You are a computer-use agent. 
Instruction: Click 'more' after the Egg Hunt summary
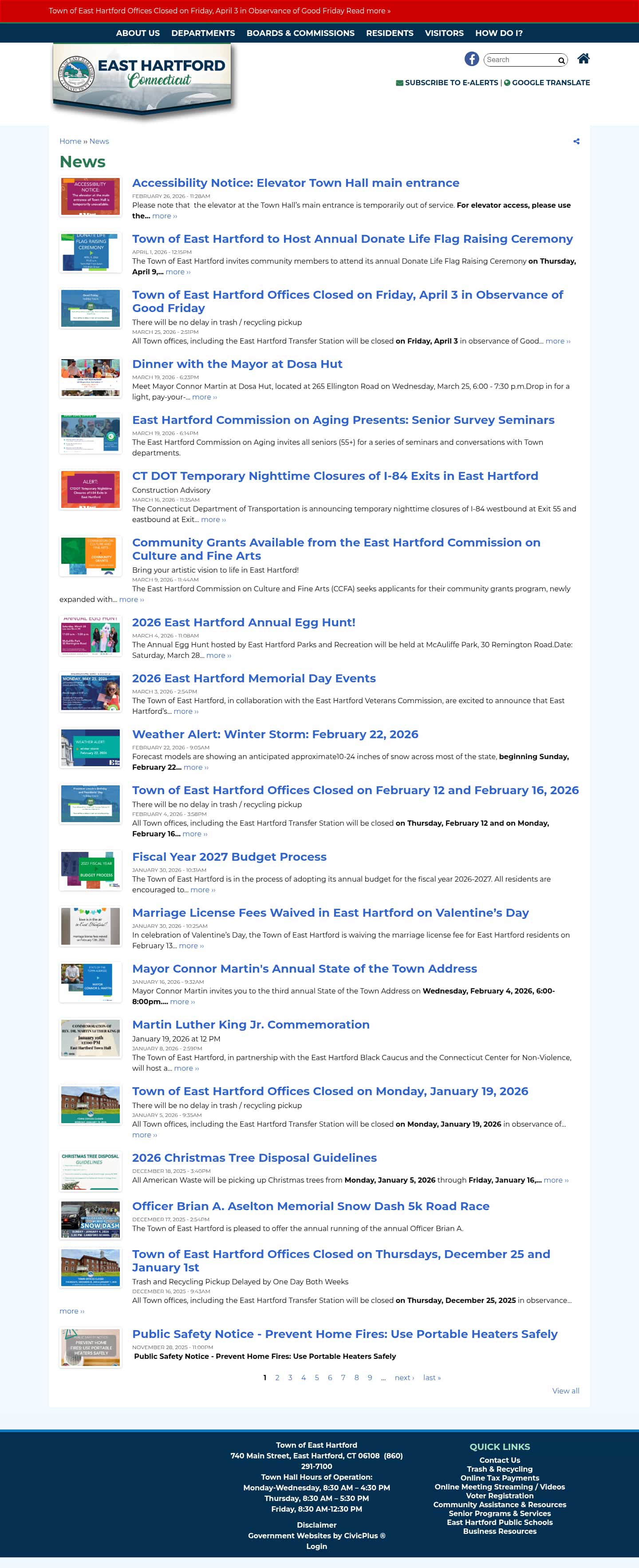click(218, 655)
